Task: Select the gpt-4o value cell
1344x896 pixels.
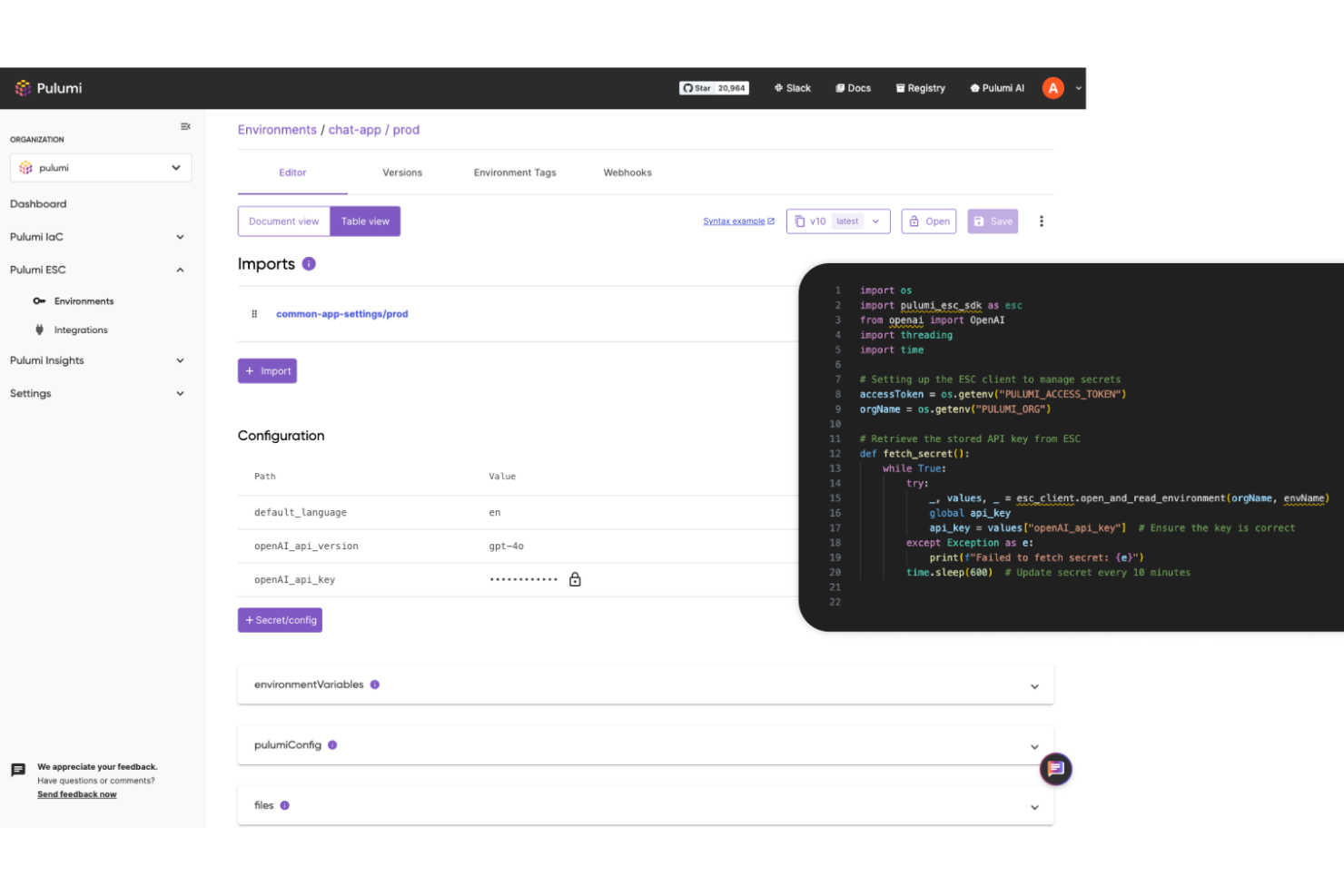Action: [x=507, y=546]
